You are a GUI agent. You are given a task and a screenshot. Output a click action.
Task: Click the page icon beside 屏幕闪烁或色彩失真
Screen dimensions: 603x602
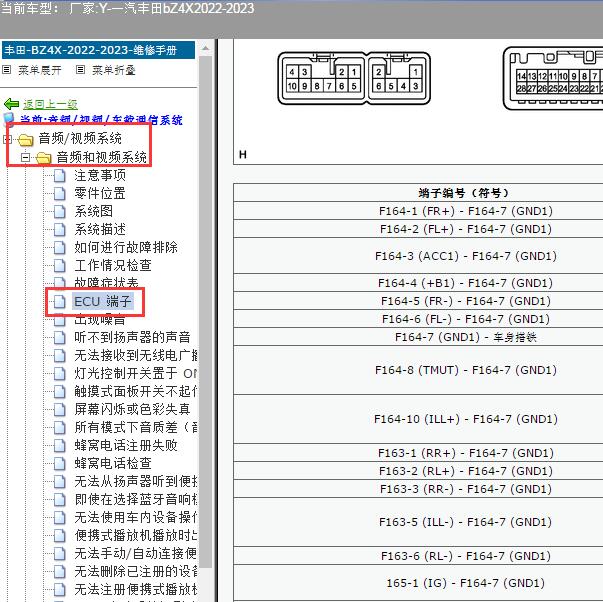pos(60,409)
